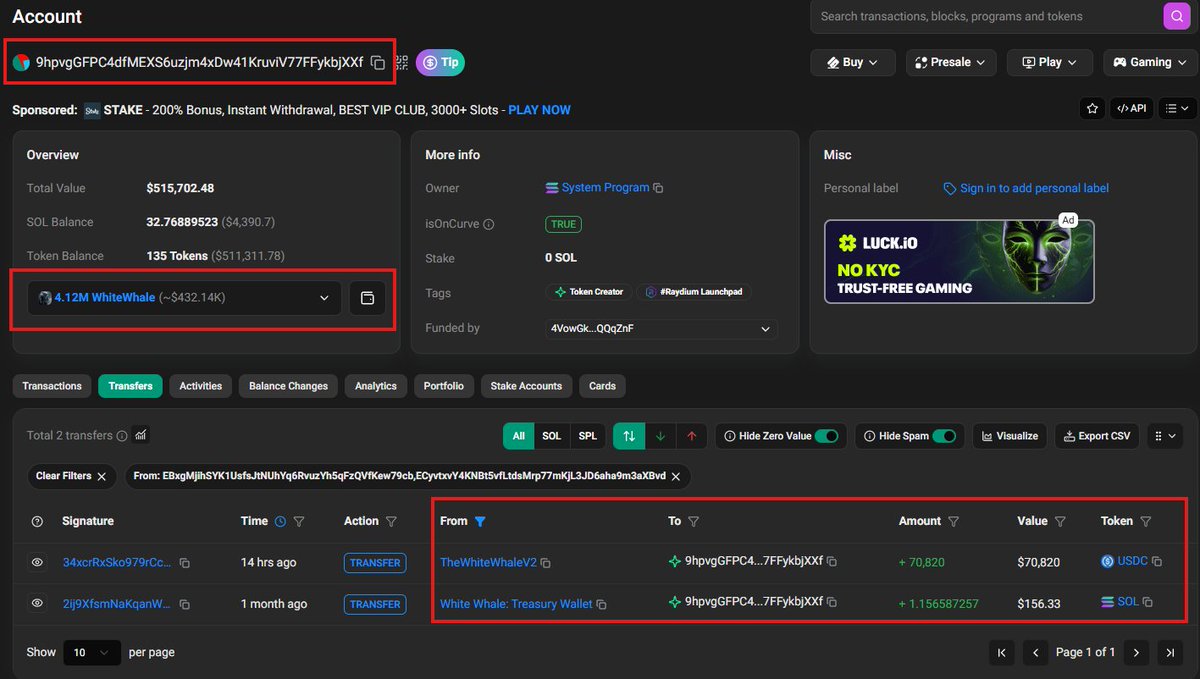Select the All transfer type filter
1200x679 pixels.
point(518,436)
